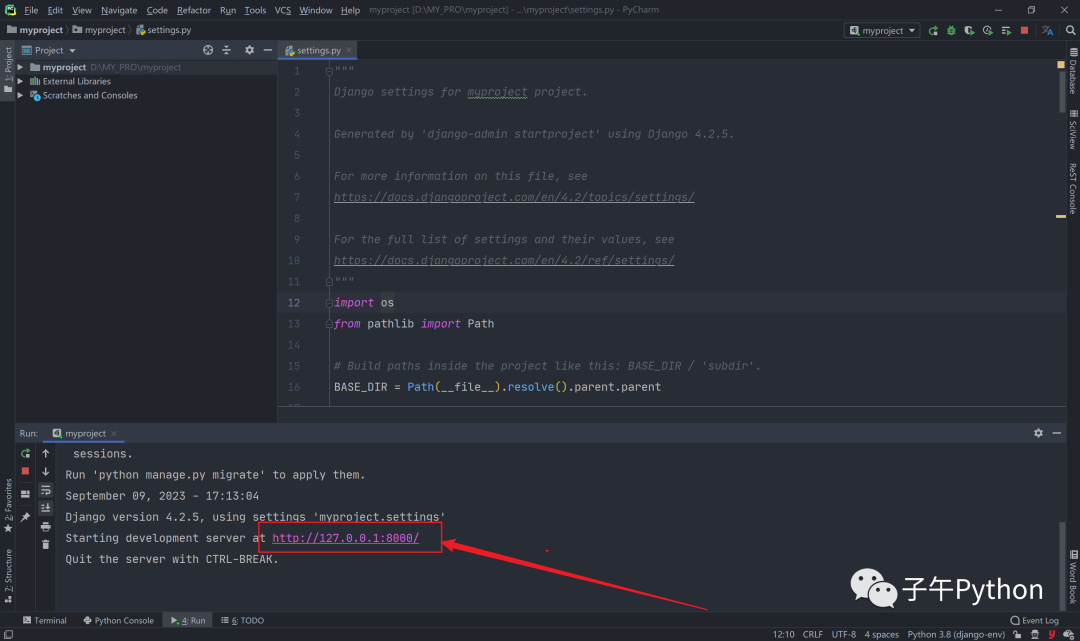This screenshot has height=641, width=1080.
Task: Open the File menu
Action: coord(31,10)
